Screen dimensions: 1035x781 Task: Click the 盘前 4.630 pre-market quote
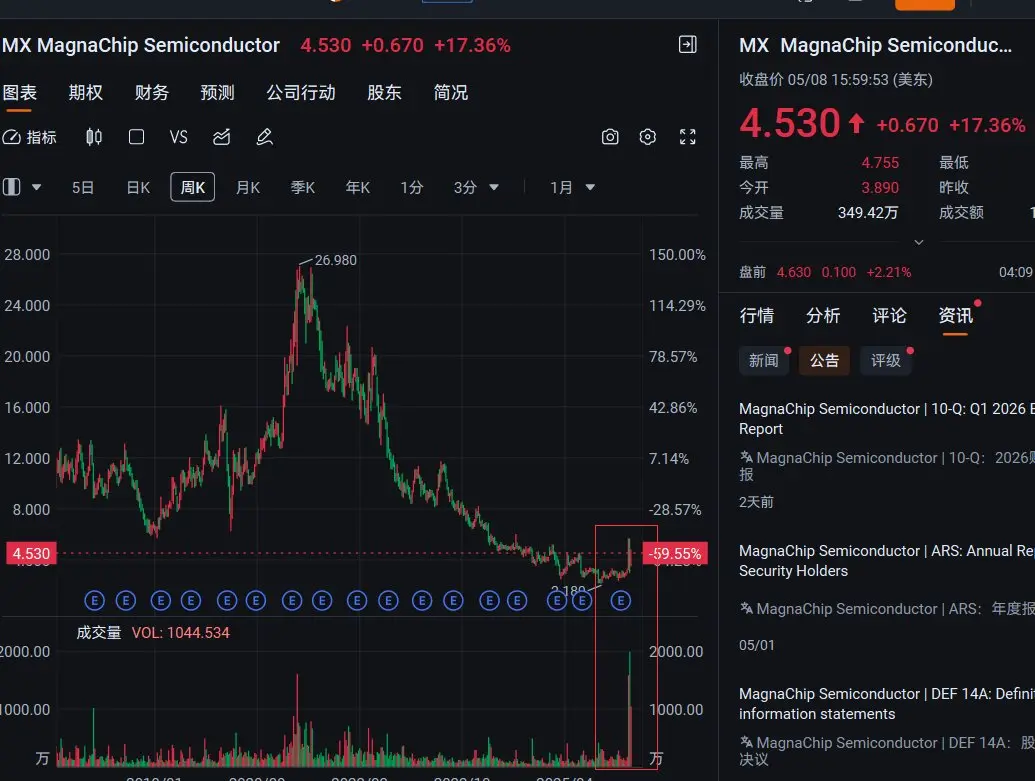click(825, 272)
